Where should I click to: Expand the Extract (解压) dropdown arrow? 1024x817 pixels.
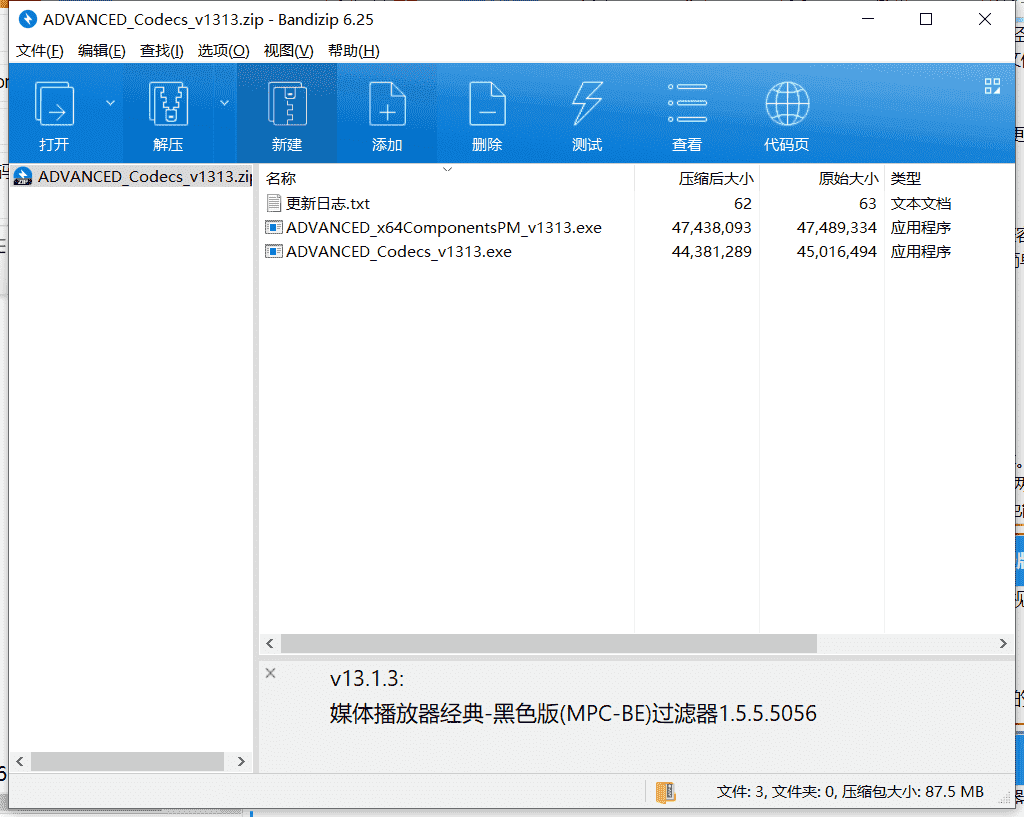pos(224,103)
